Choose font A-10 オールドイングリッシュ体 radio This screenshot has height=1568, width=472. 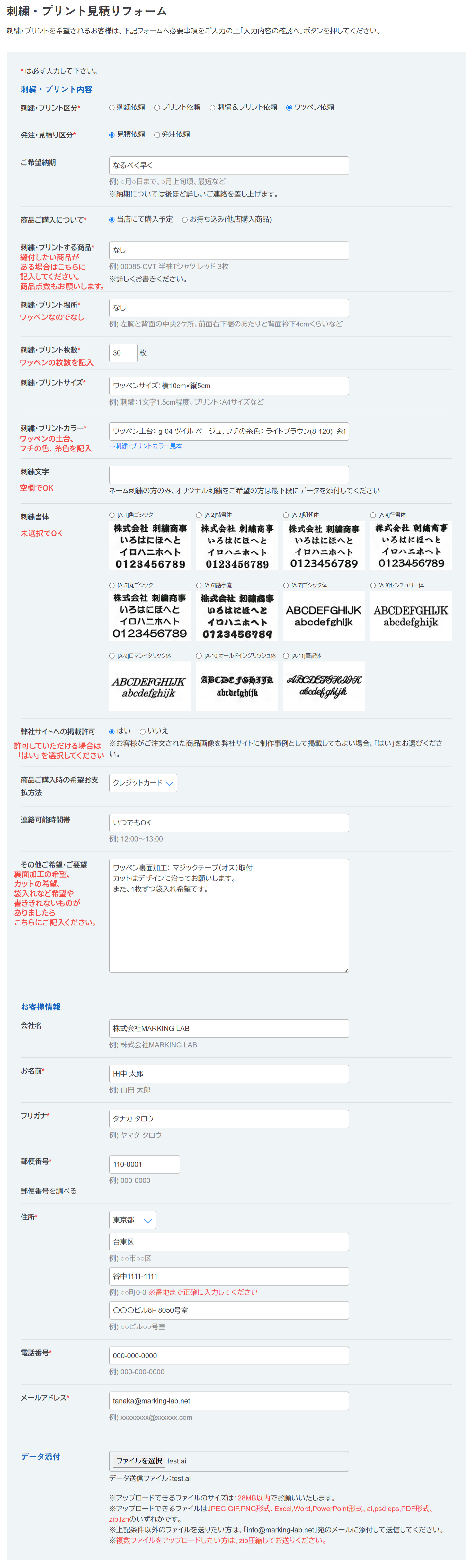click(199, 656)
